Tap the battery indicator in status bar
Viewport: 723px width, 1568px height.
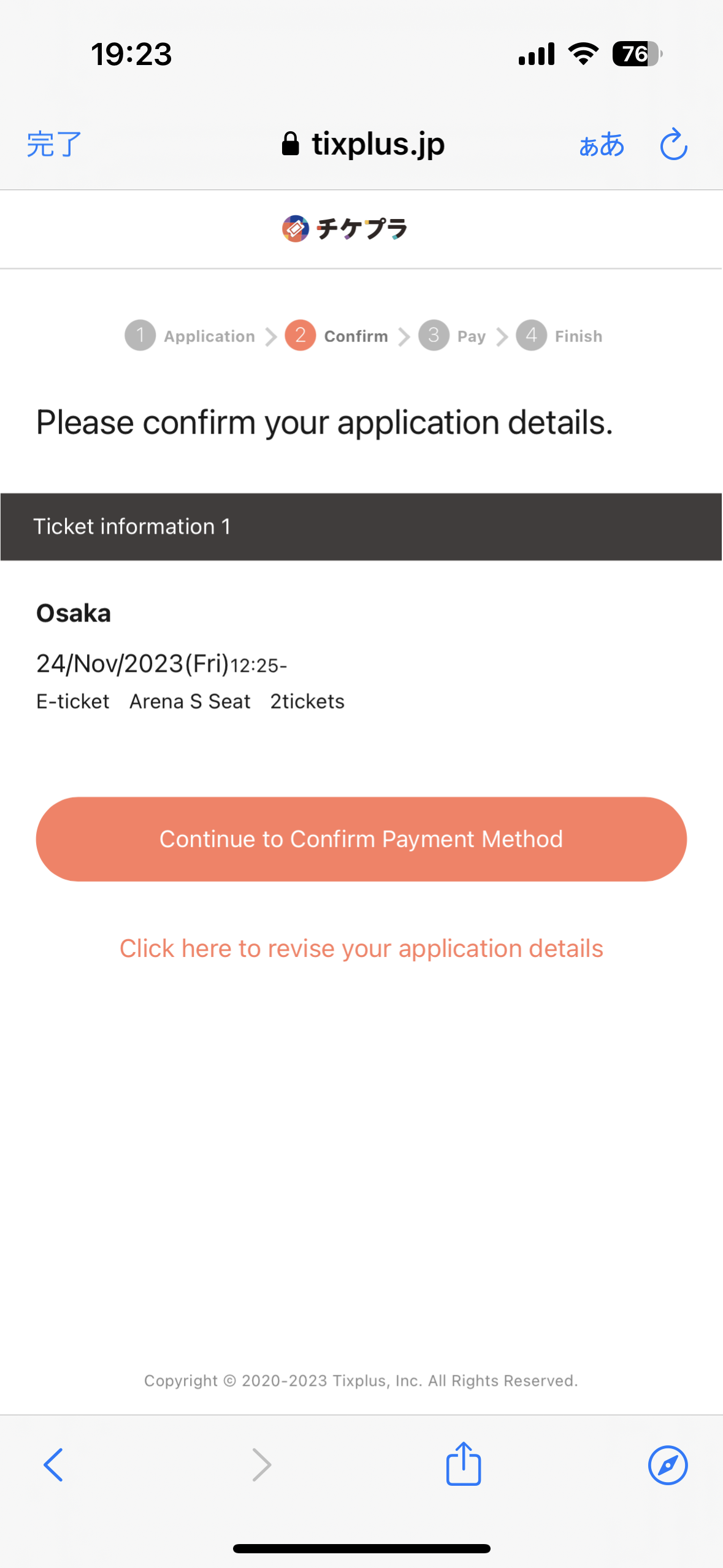(x=637, y=54)
